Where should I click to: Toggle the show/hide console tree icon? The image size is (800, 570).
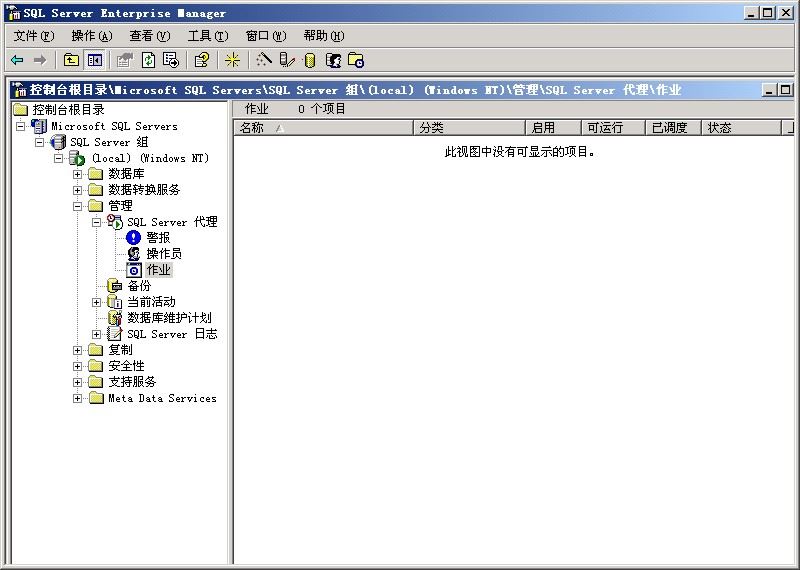95,60
